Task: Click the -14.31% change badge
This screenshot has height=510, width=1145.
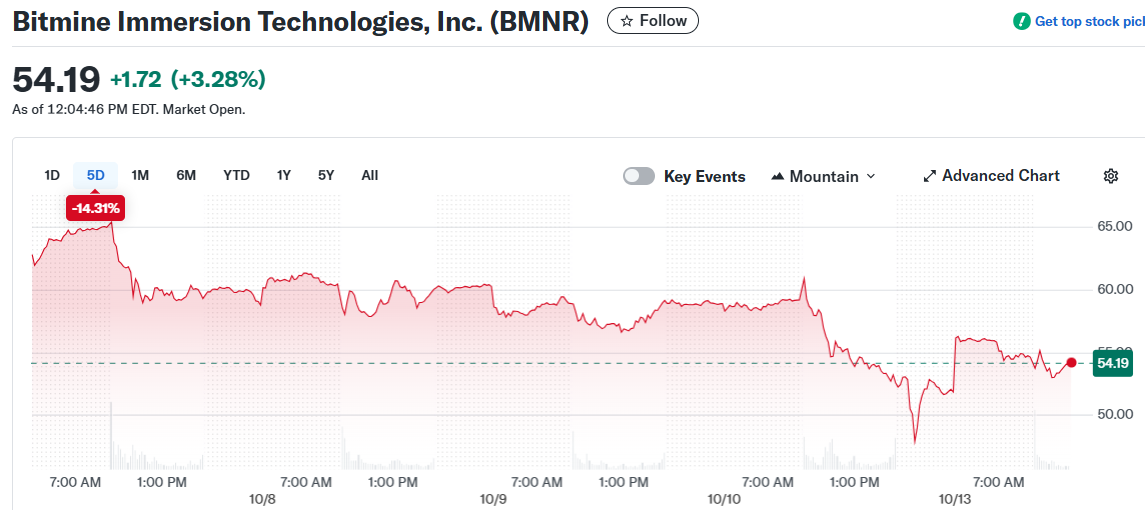Action: tap(96, 208)
